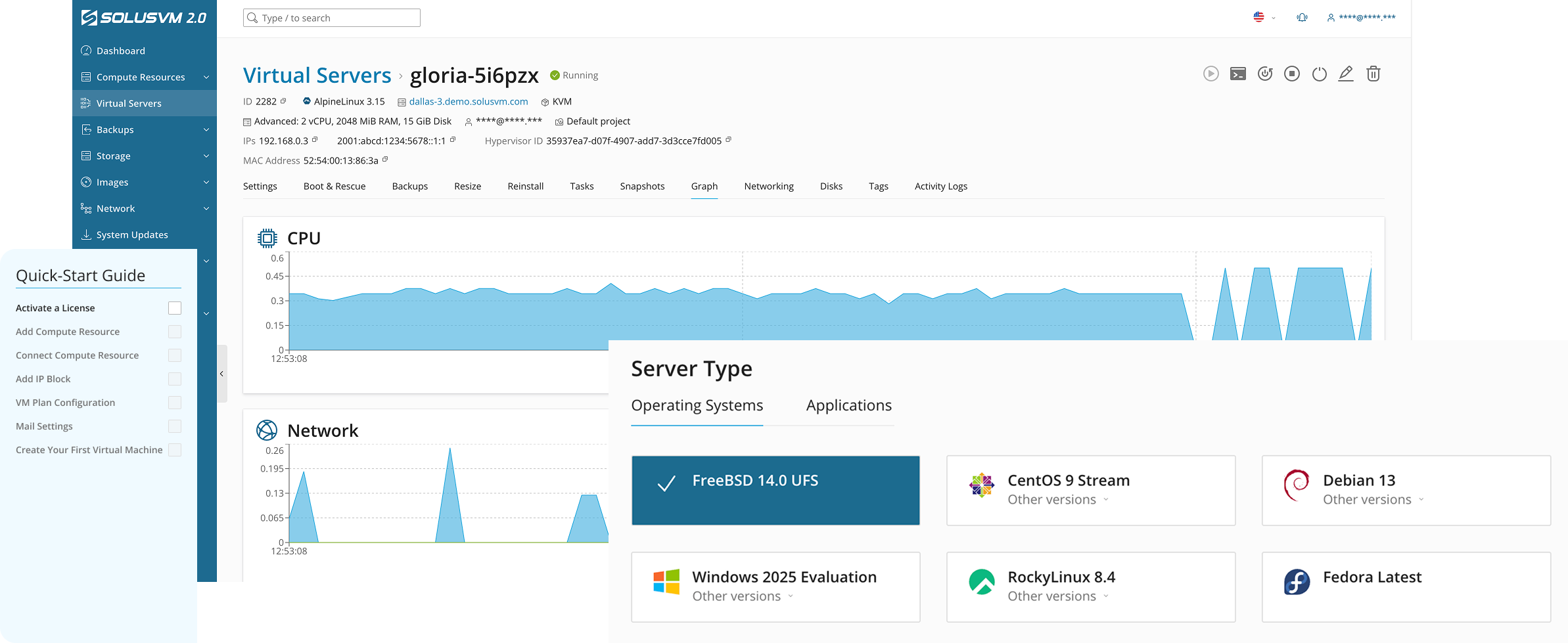Open the notifications bell icon
The height and width of the screenshot is (643, 1568).
coord(1302,17)
